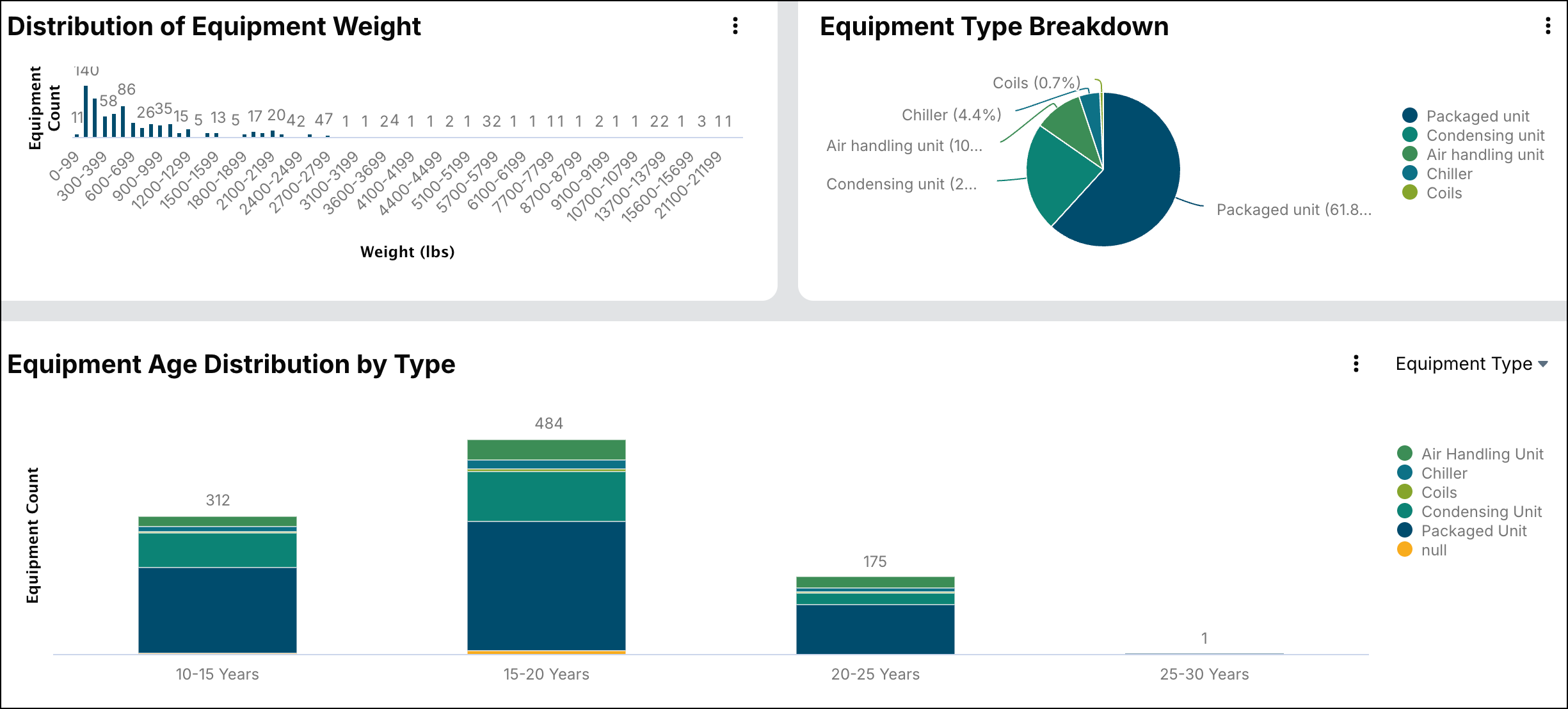Open Distribution of Equipment Weight options menu
Screen dimensions: 1568x709
tap(735, 26)
